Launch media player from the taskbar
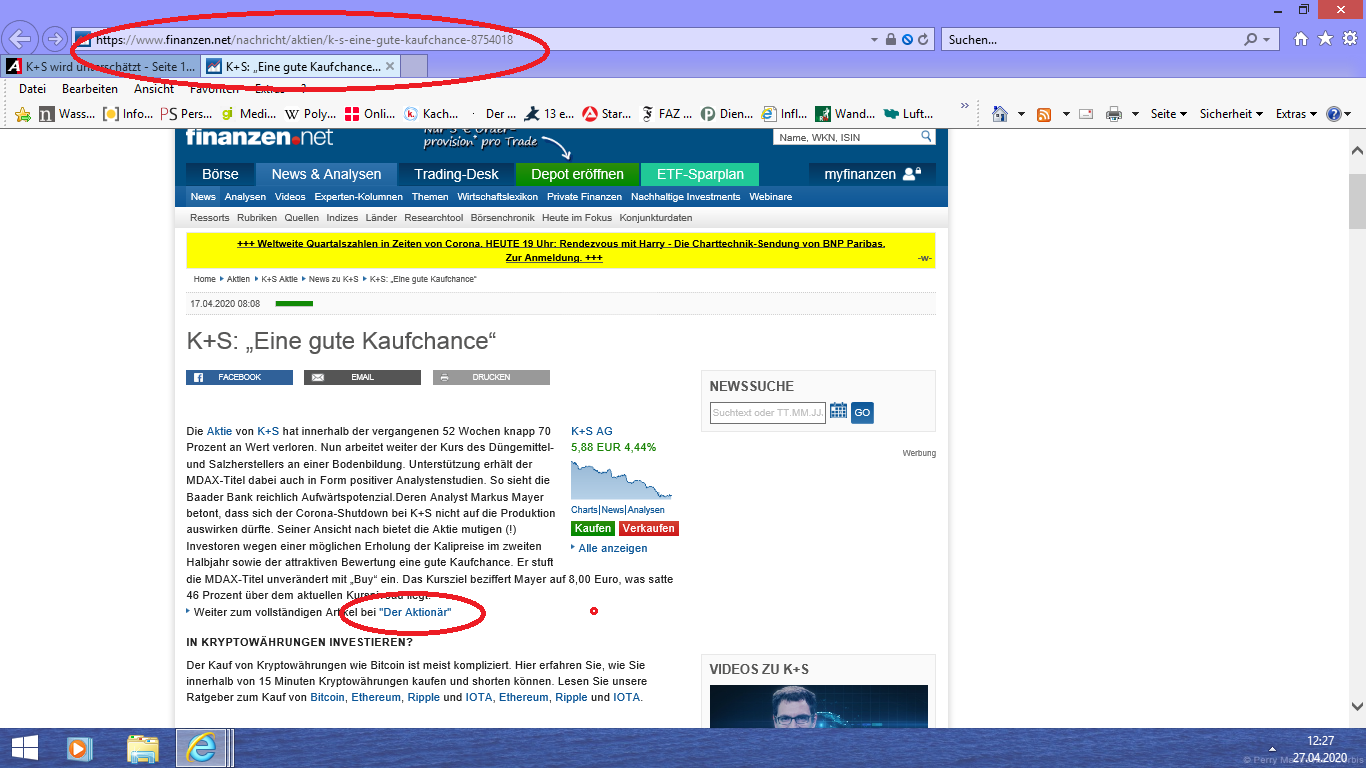Screen dimensions: 1366x768 tap(78, 748)
